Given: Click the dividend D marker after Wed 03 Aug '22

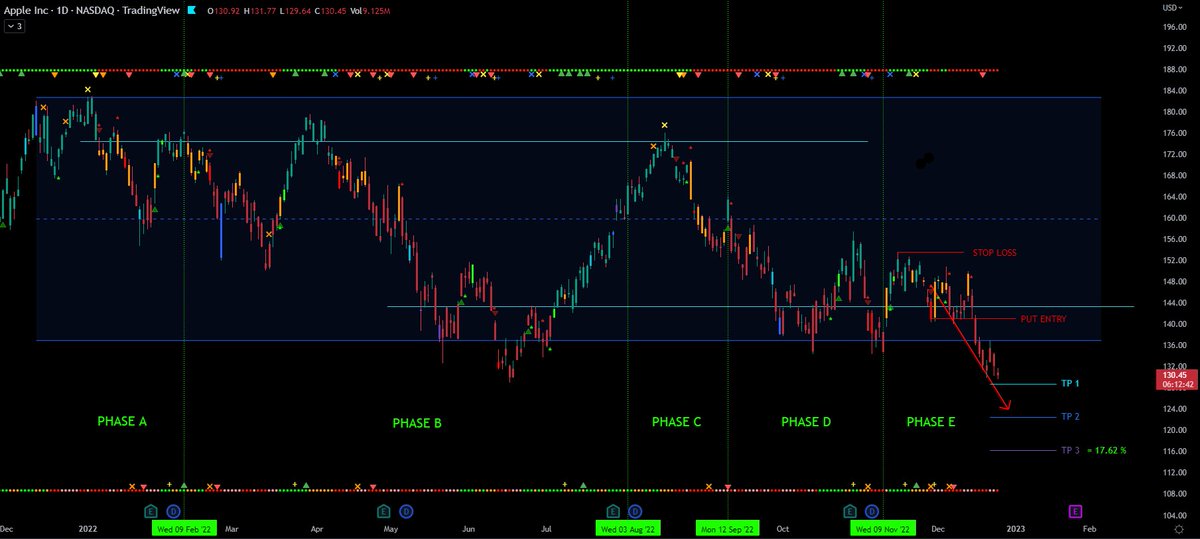Looking at the screenshot, I should (x=634, y=510).
